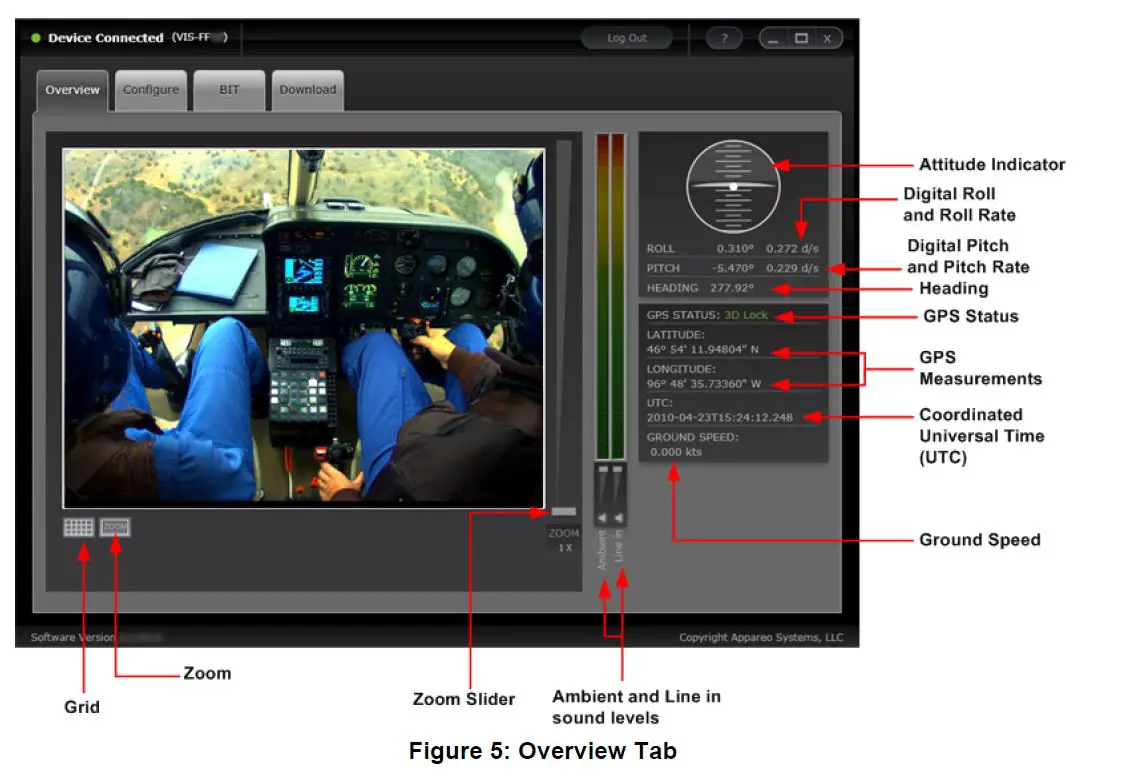Image resolution: width=1136 pixels, height=779 pixels.
Task: Switch to the Configure tab
Action: pos(151,89)
